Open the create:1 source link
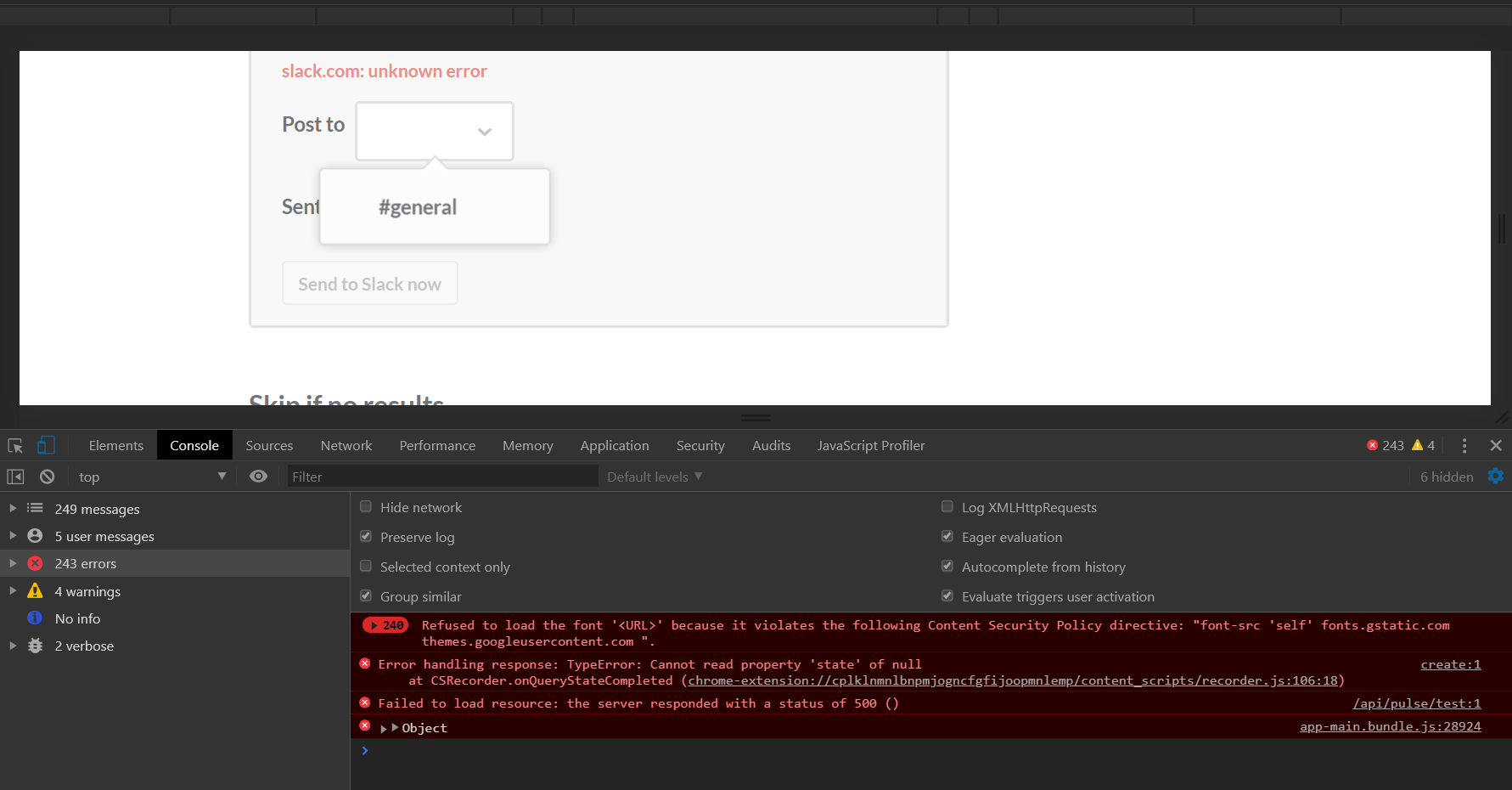 point(1451,664)
